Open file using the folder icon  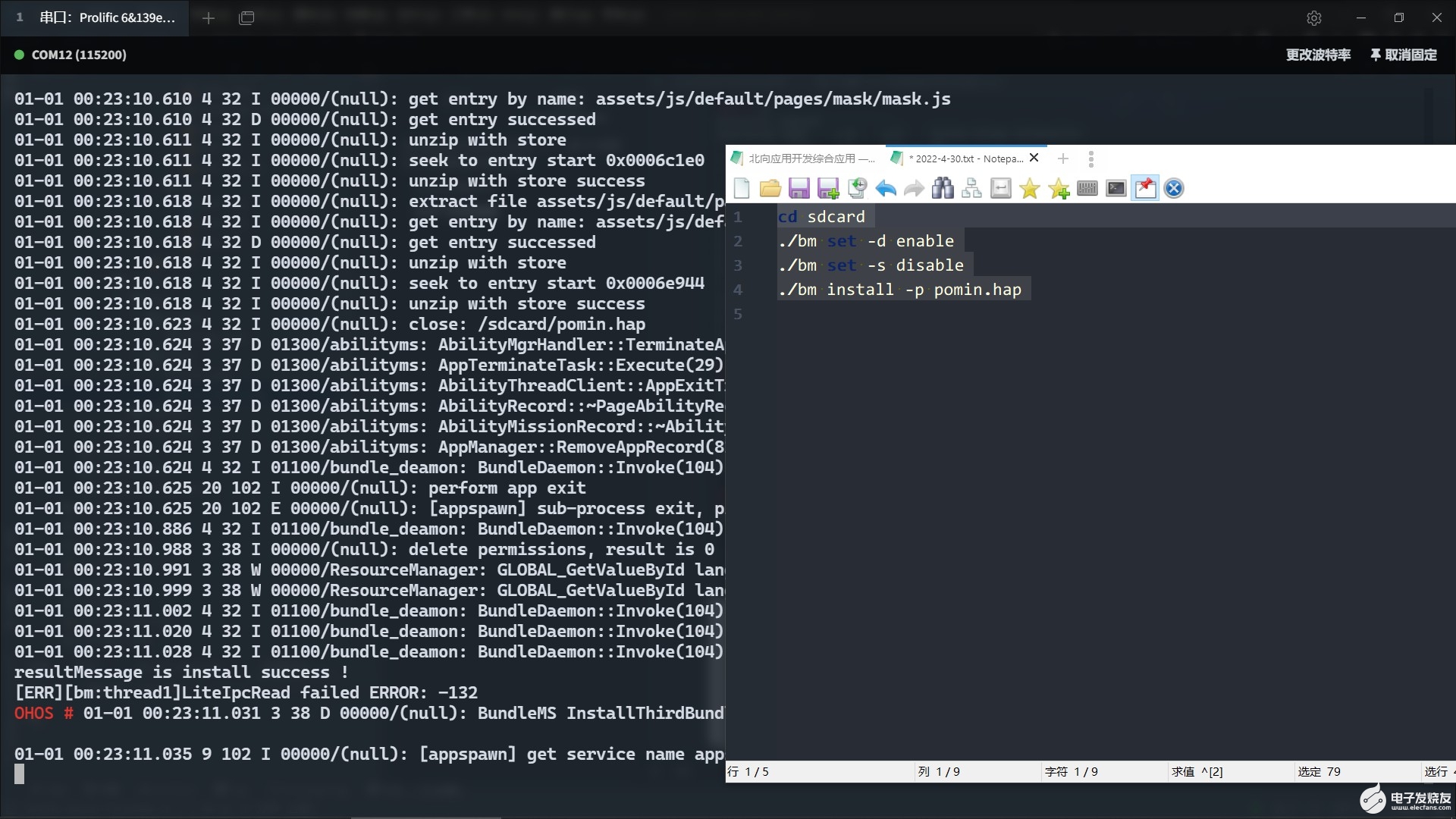tap(770, 188)
